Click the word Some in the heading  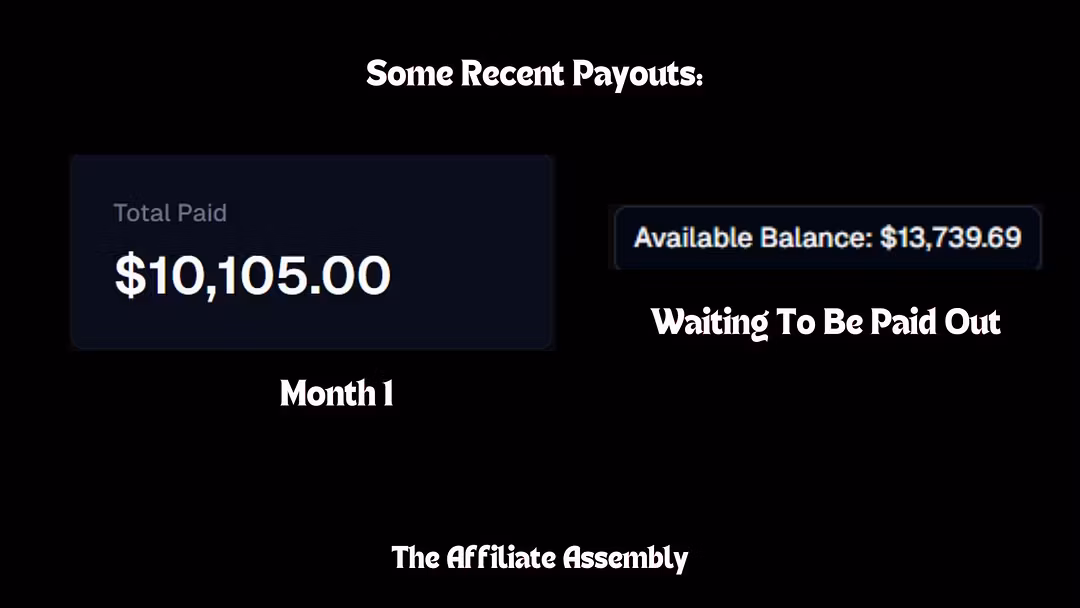pyautogui.click(x=409, y=74)
